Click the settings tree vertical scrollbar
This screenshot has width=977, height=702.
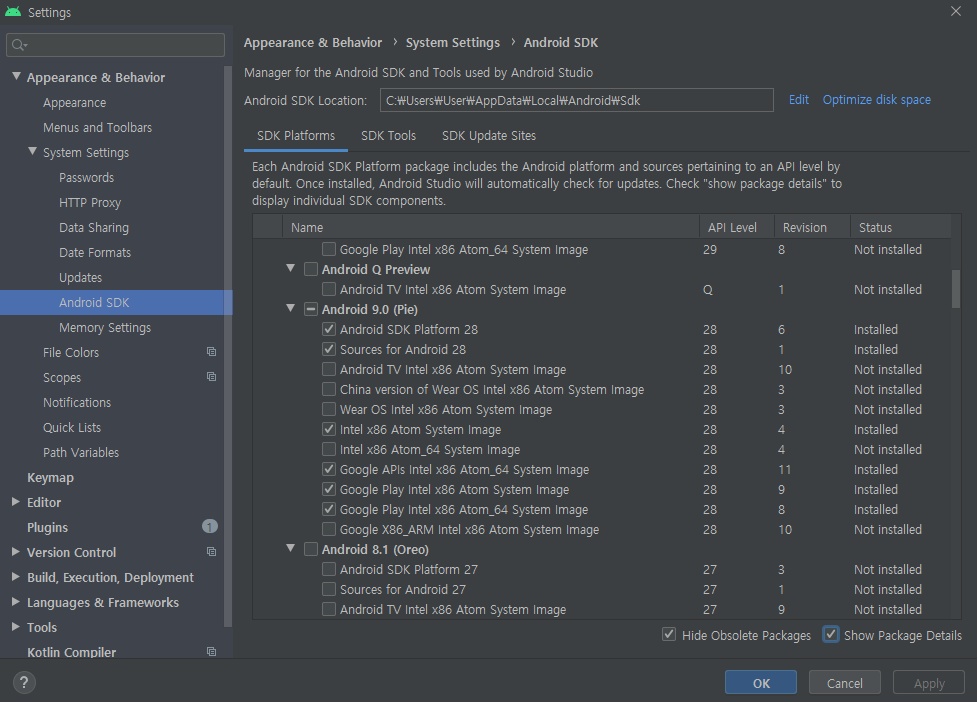(x=227, y=346)
